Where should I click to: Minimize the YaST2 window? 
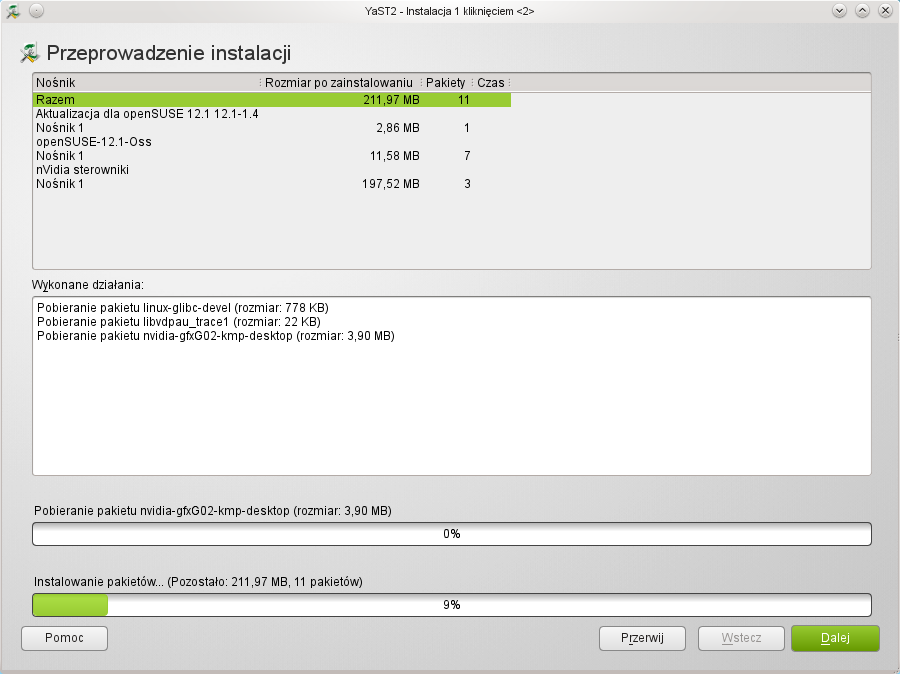coord(839,11)
